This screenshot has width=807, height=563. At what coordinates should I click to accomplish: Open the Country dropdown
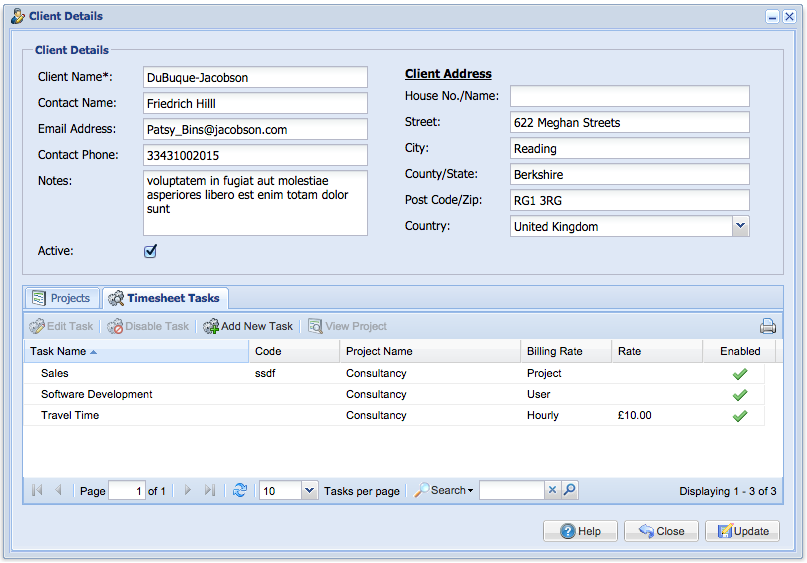(740, 226)
